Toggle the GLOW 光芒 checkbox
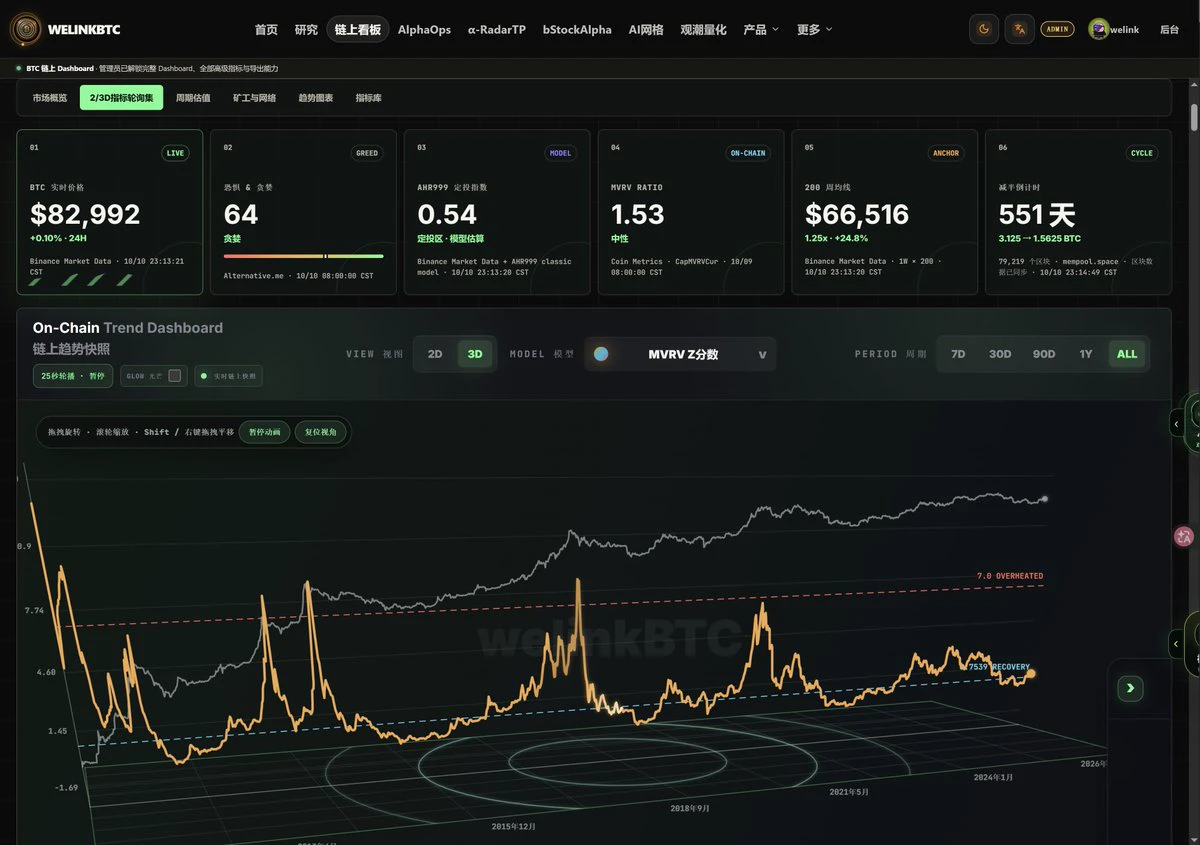 [x=175, y=376]
